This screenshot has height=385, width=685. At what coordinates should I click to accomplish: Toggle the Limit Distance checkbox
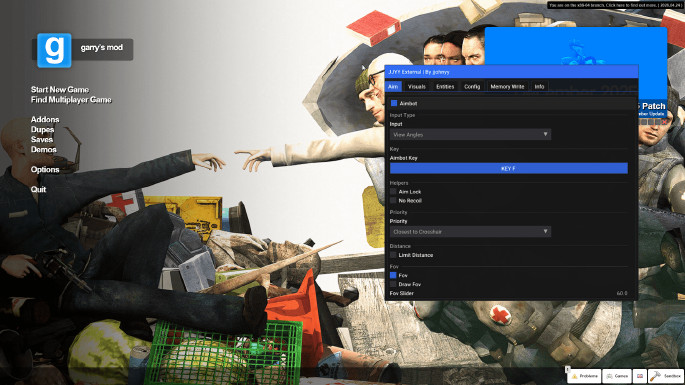point(393,255)
